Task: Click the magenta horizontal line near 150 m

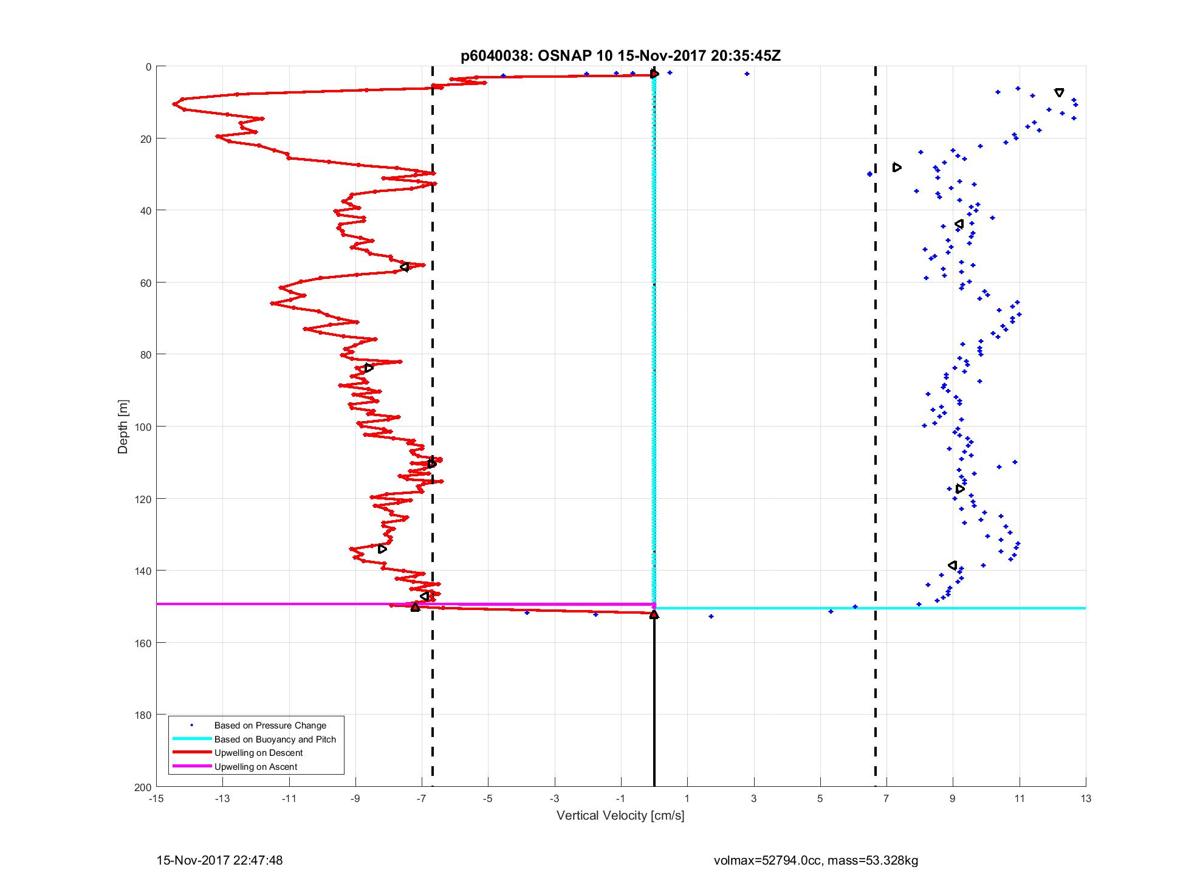Action: pyautogui.click(x=405, y=604)
